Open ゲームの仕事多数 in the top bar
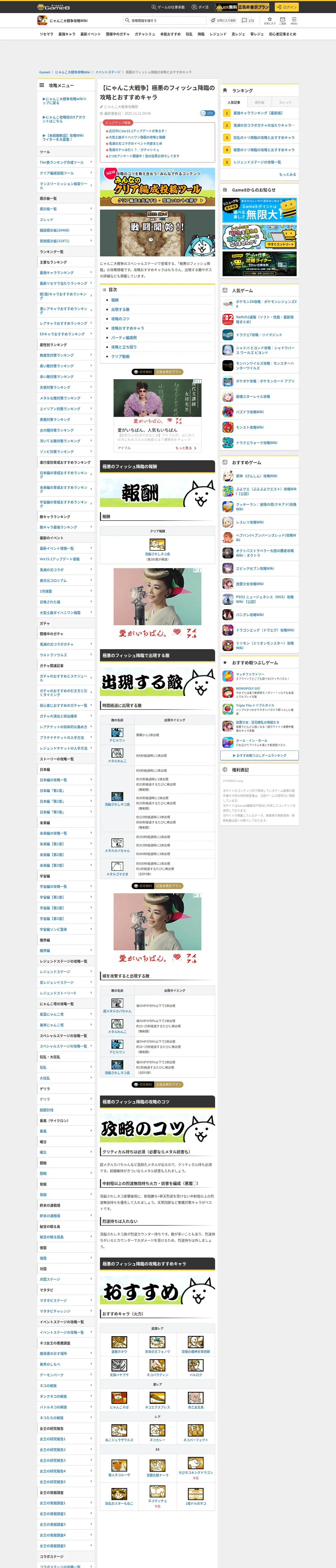336x1568 pixels. click(x=168, y=7)
